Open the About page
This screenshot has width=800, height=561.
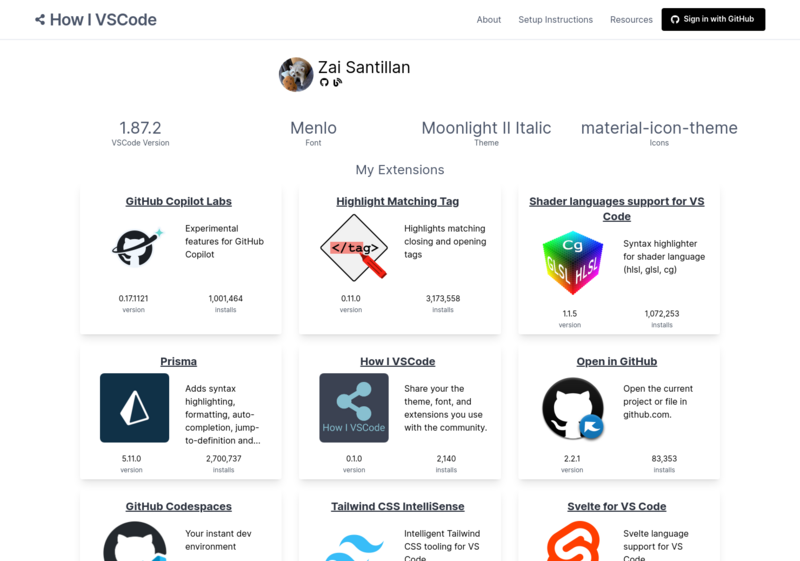(489, 20)
